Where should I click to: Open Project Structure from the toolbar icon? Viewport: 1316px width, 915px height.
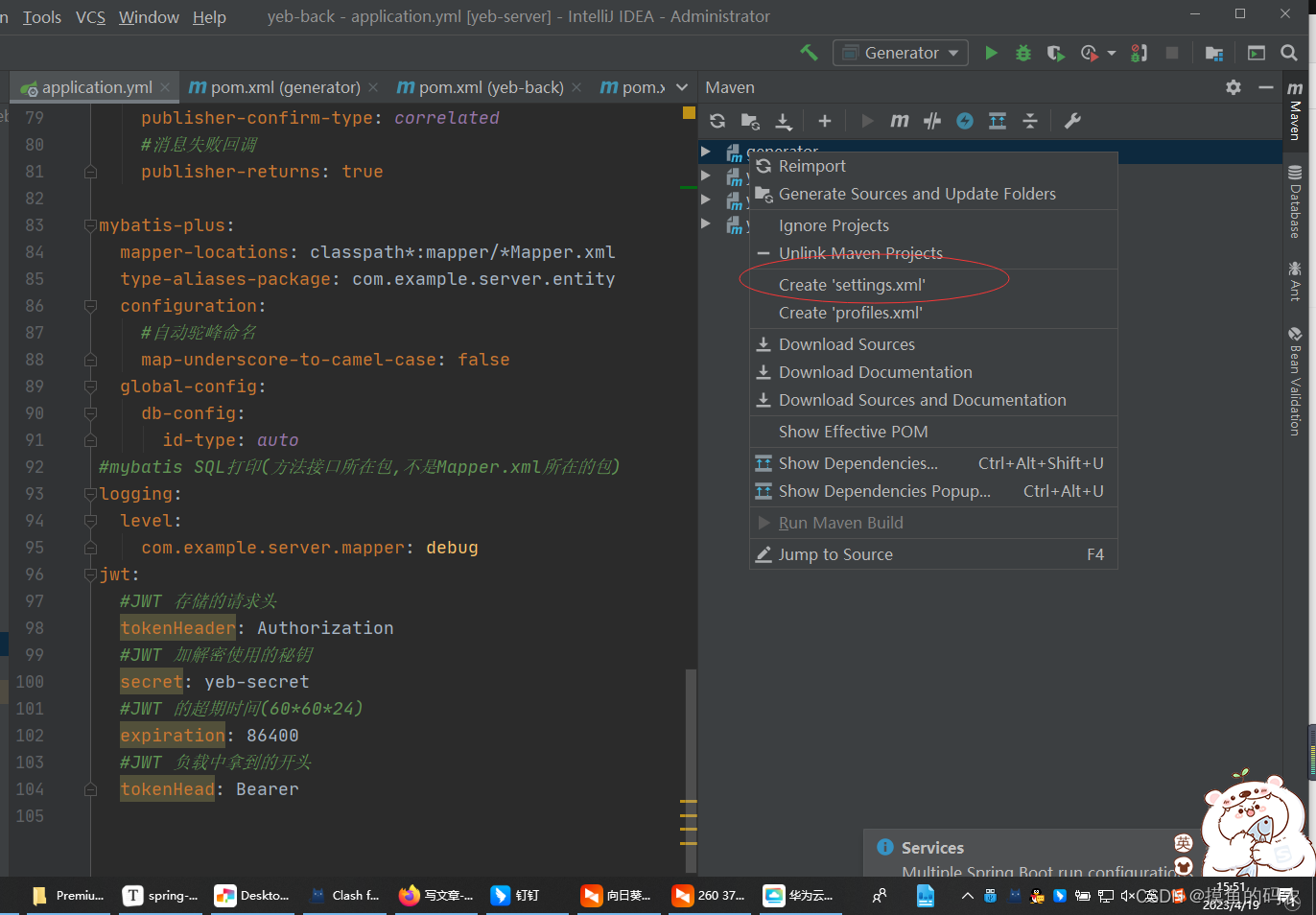pyautogui.click(x=1214, y=53)
